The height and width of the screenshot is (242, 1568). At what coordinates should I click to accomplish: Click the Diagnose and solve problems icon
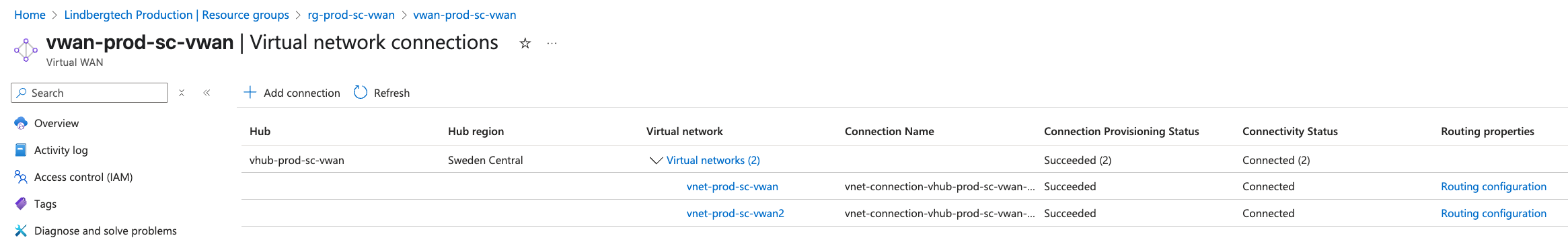[x=21, y=231]
